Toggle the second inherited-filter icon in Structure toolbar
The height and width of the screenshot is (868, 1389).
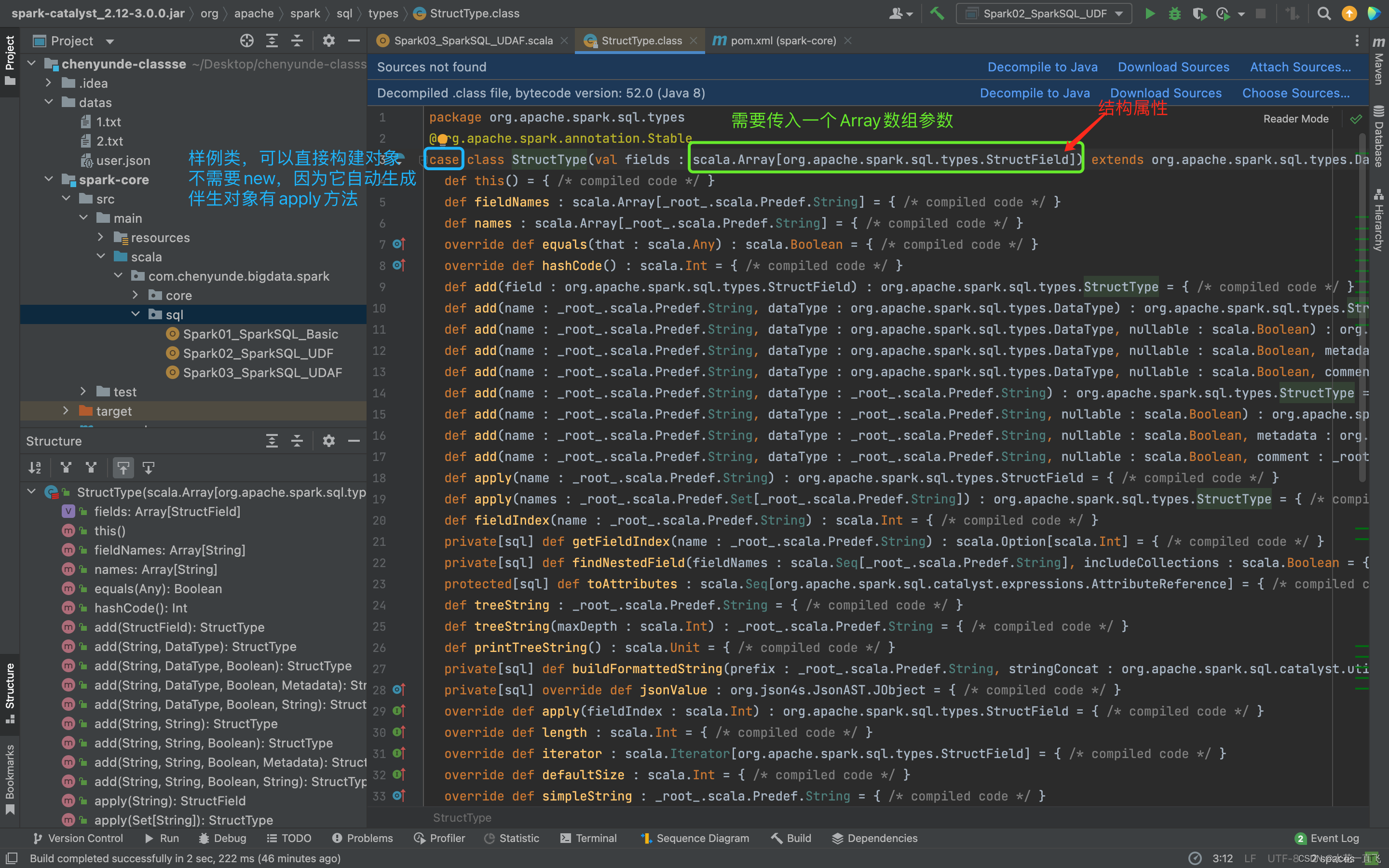tap(91, 468)
